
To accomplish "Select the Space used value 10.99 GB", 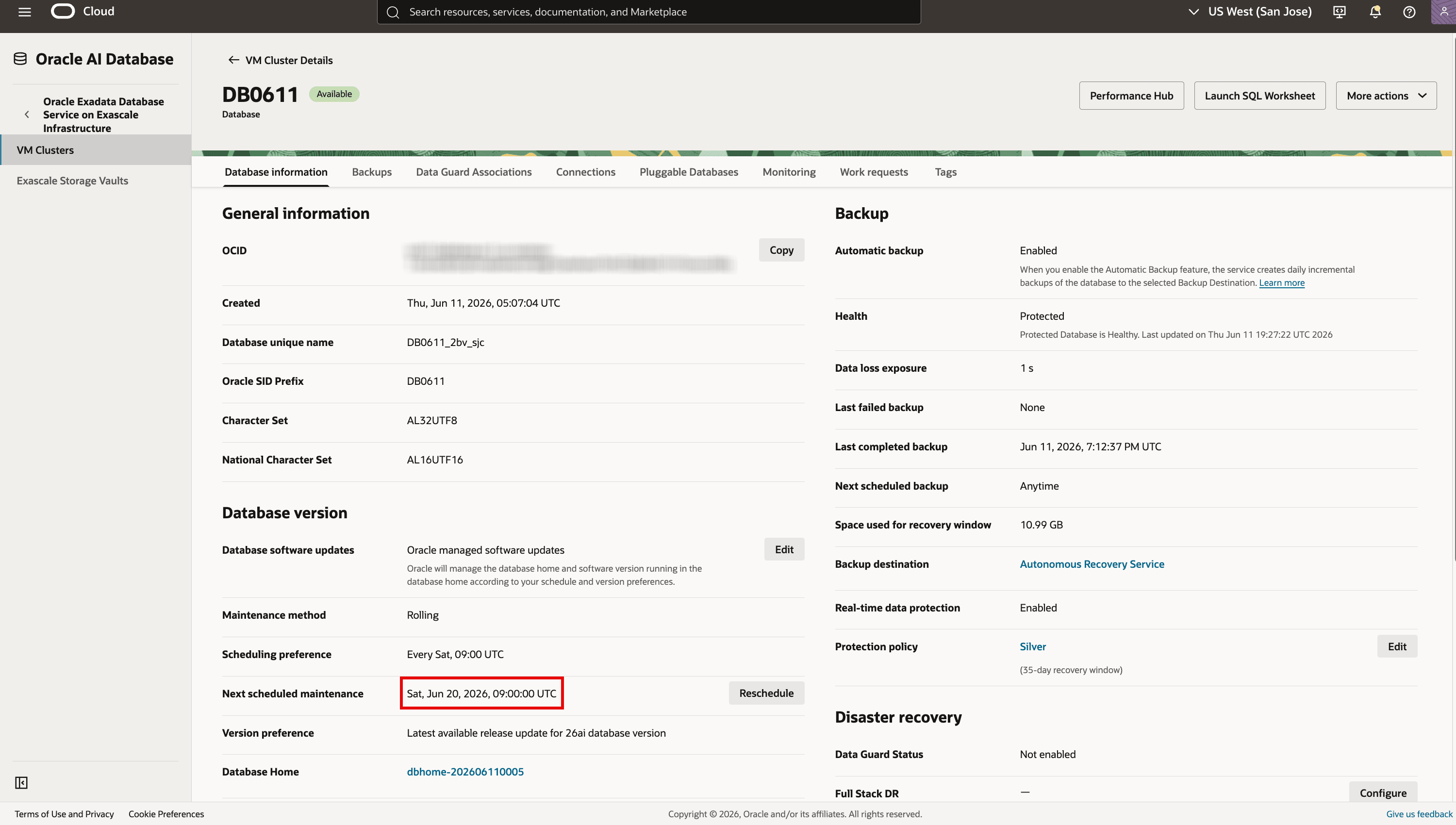I will pos(1042,525).
